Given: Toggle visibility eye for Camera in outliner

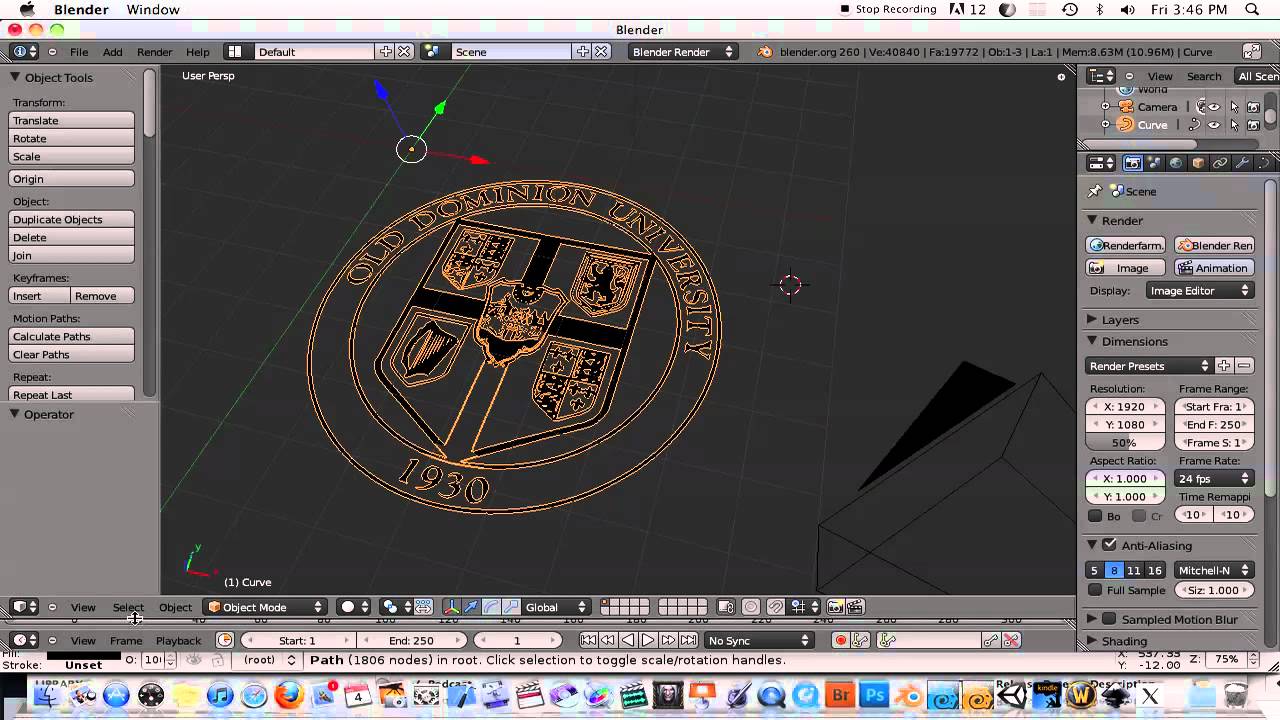Looking at the screenshot, I should point(1214,107).
